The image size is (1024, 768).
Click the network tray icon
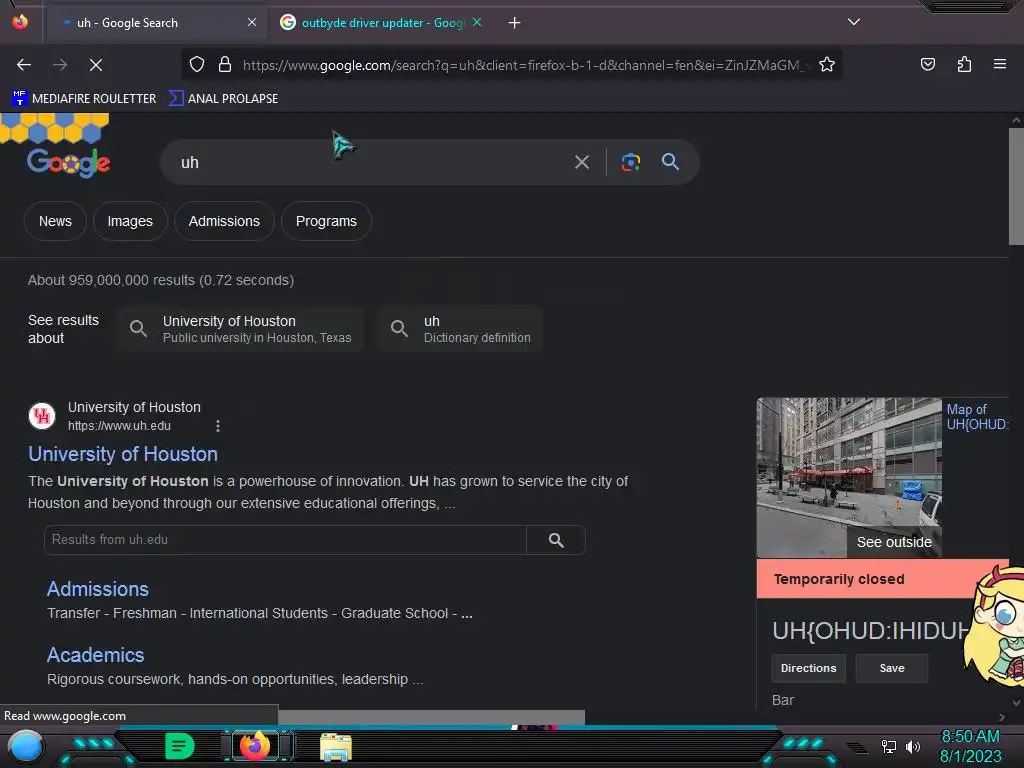[x=889, y=746]
